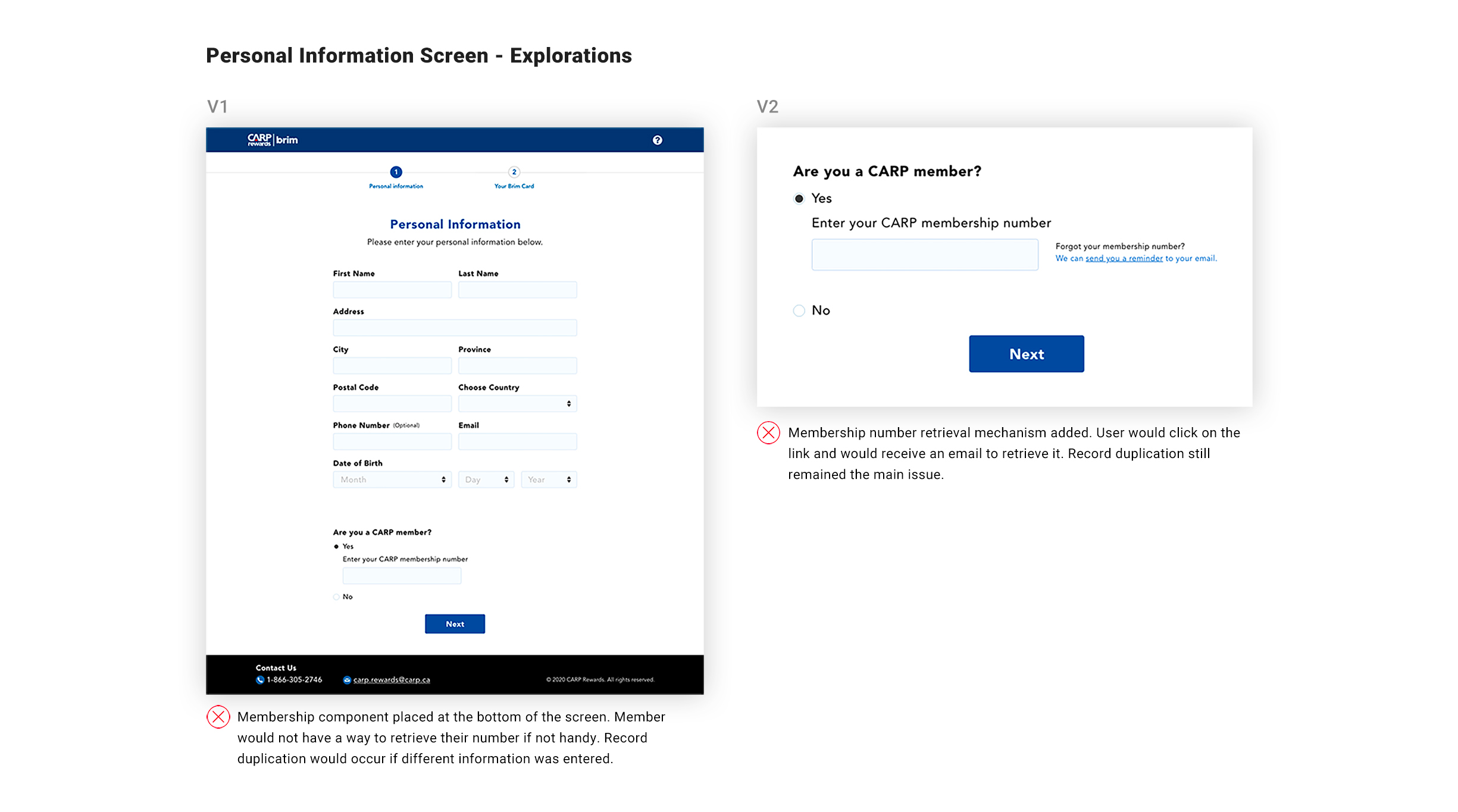Click step 1 Personal Information circle

click(396, 172)
